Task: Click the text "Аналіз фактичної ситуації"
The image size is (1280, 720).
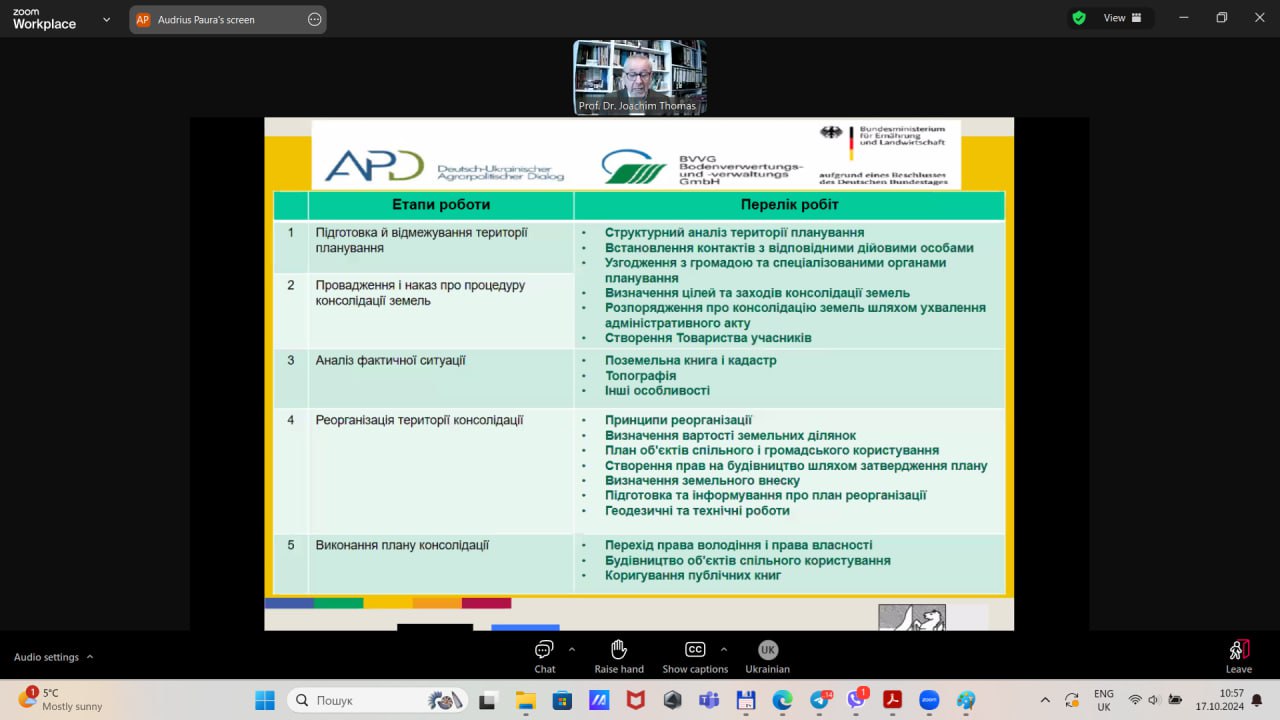Action: [x=391, y=360]
